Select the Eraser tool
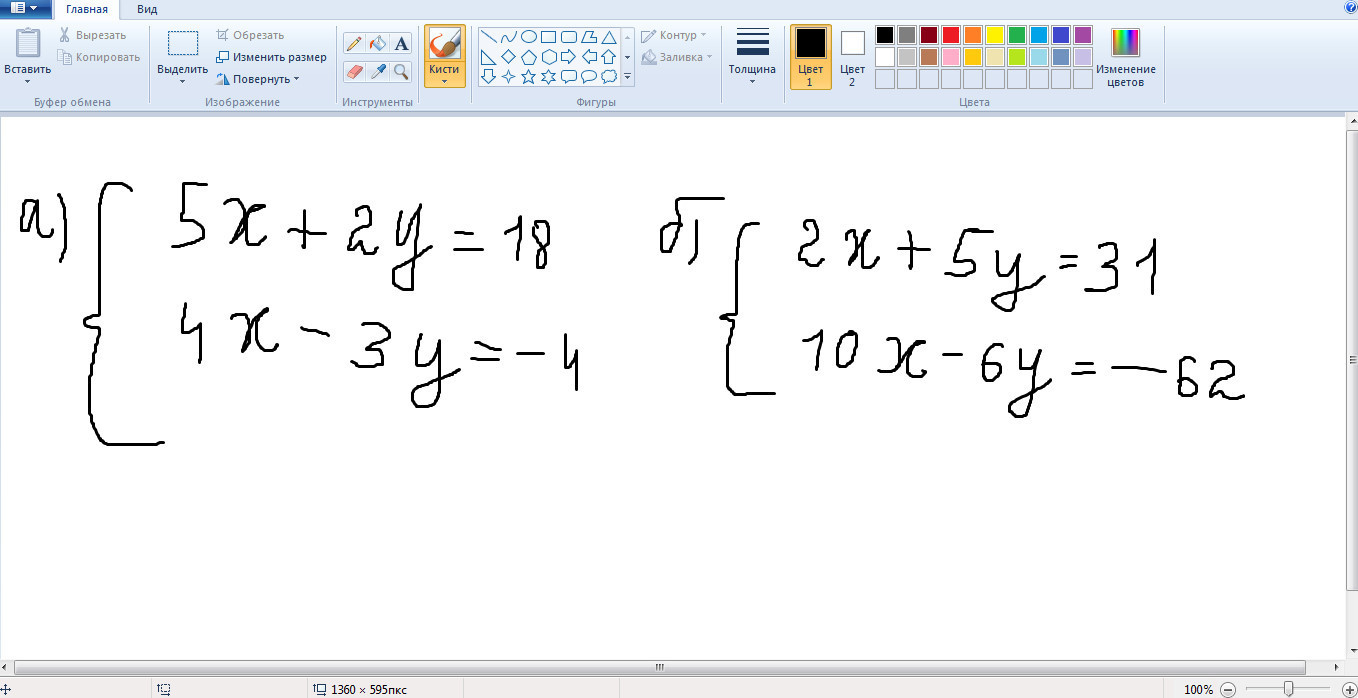Screen dimensions: 1358x698 [x=354, y=71]
